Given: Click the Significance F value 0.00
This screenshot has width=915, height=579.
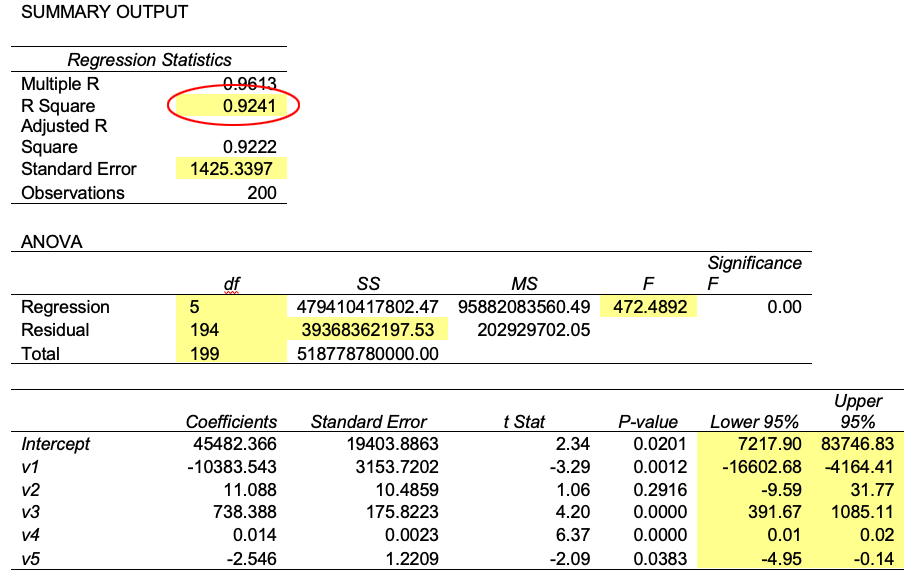Looking at the screenshot, I should (x=784, y=307).
